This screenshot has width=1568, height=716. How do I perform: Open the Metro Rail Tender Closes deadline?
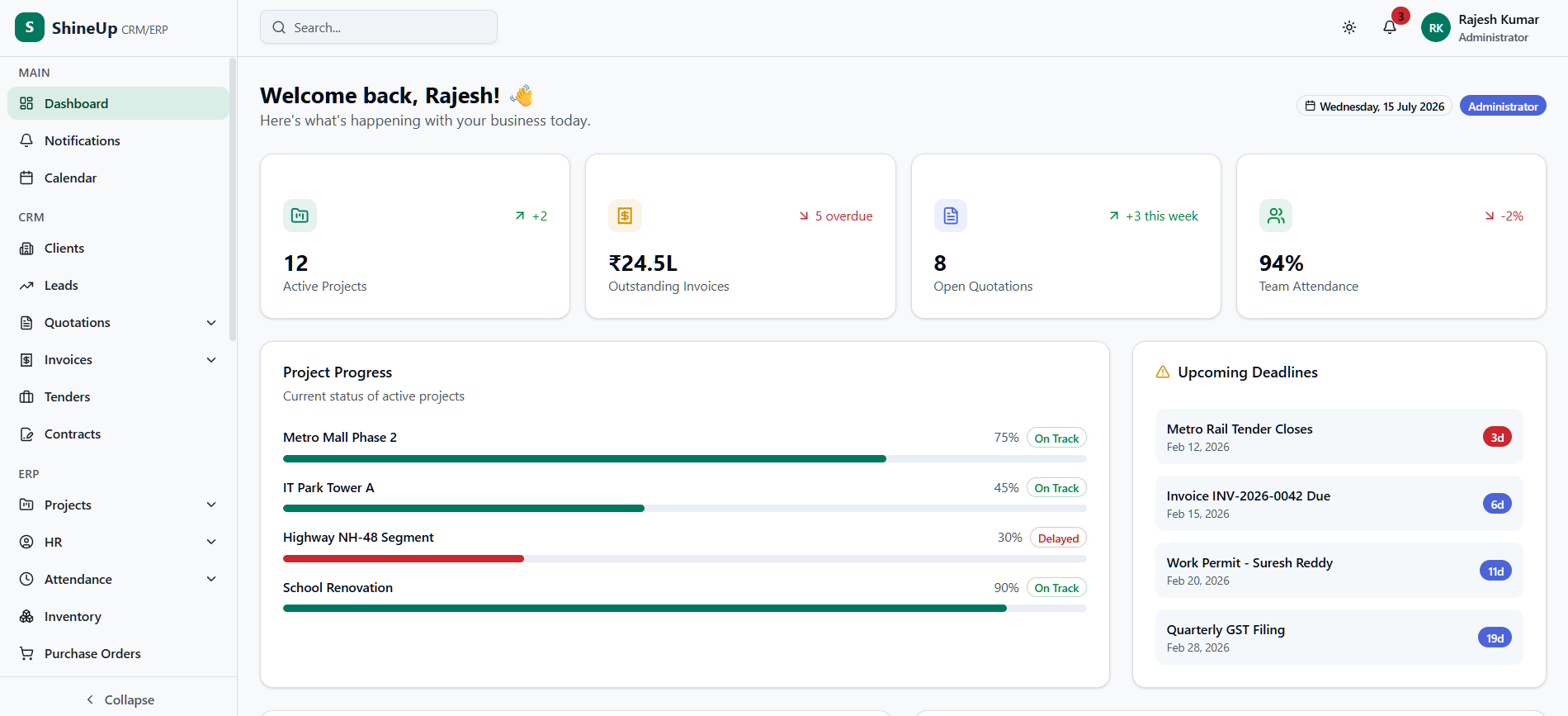pyautogui.click(x=1339, y=437)
